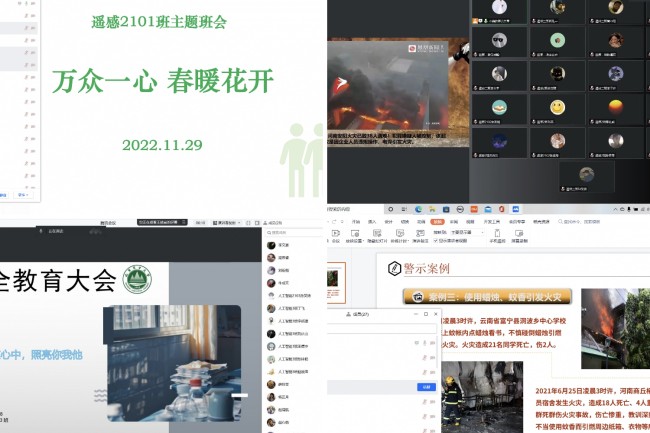Click the pen icon beside 警示案例
The height and width of the screenshot is (433, 650).
[x=392, y=268]
